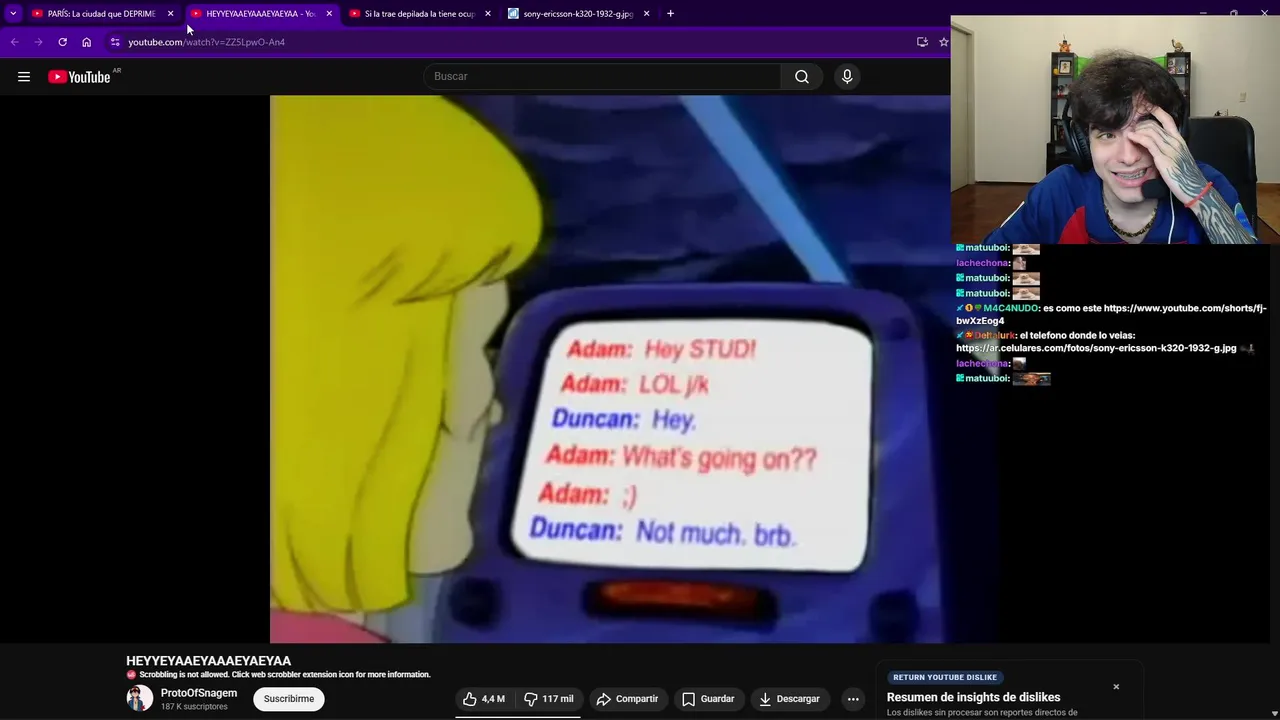The image size is (1280, 720).
Task: Click M4C4NUDO username in chat
Action: (1011, 308)
